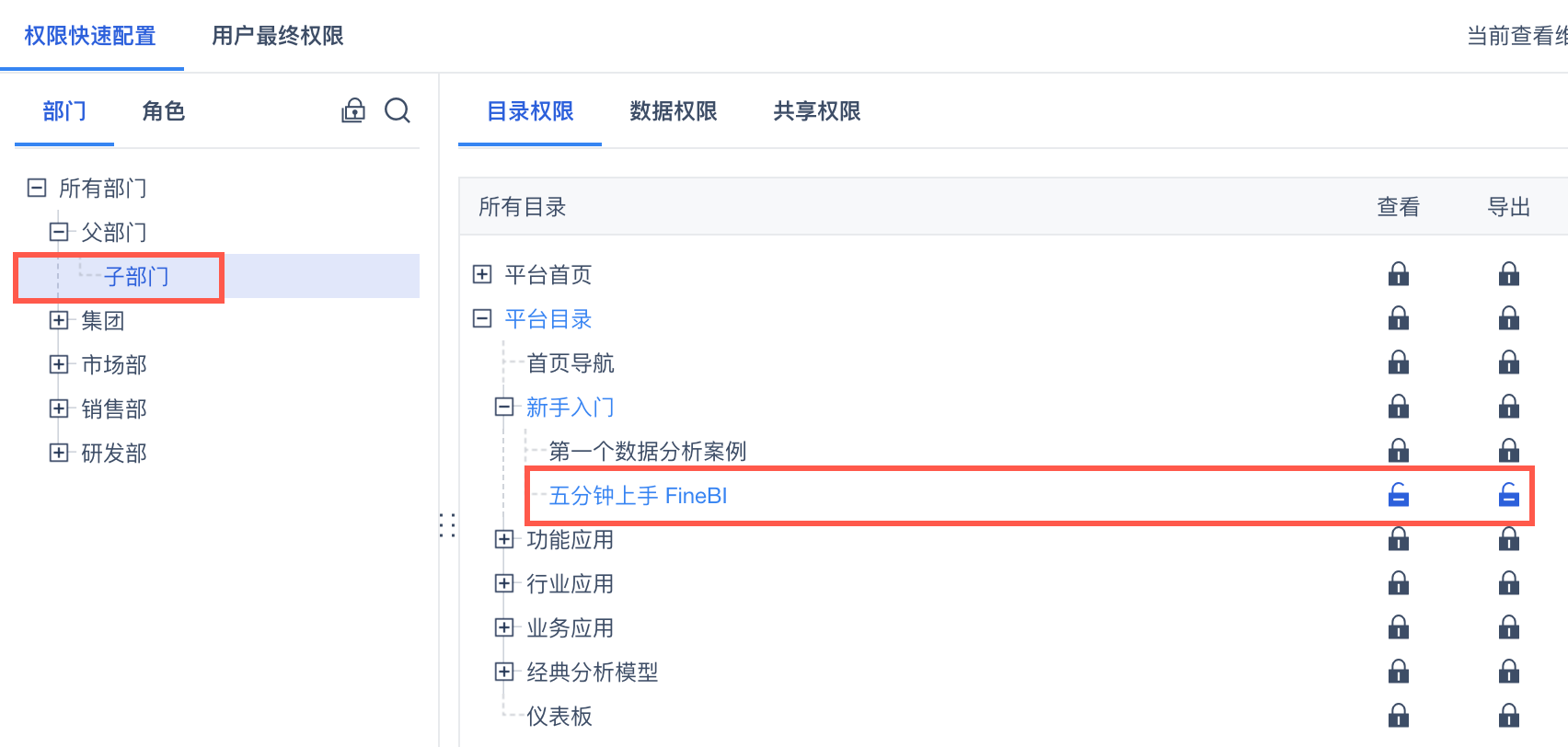Toggle export lock for 平台目录

[1508, 318]
